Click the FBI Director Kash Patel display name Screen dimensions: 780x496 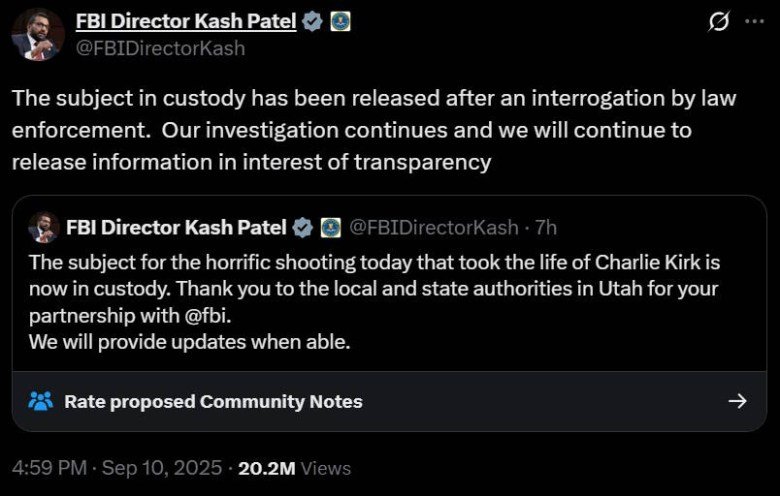(186, 21)
